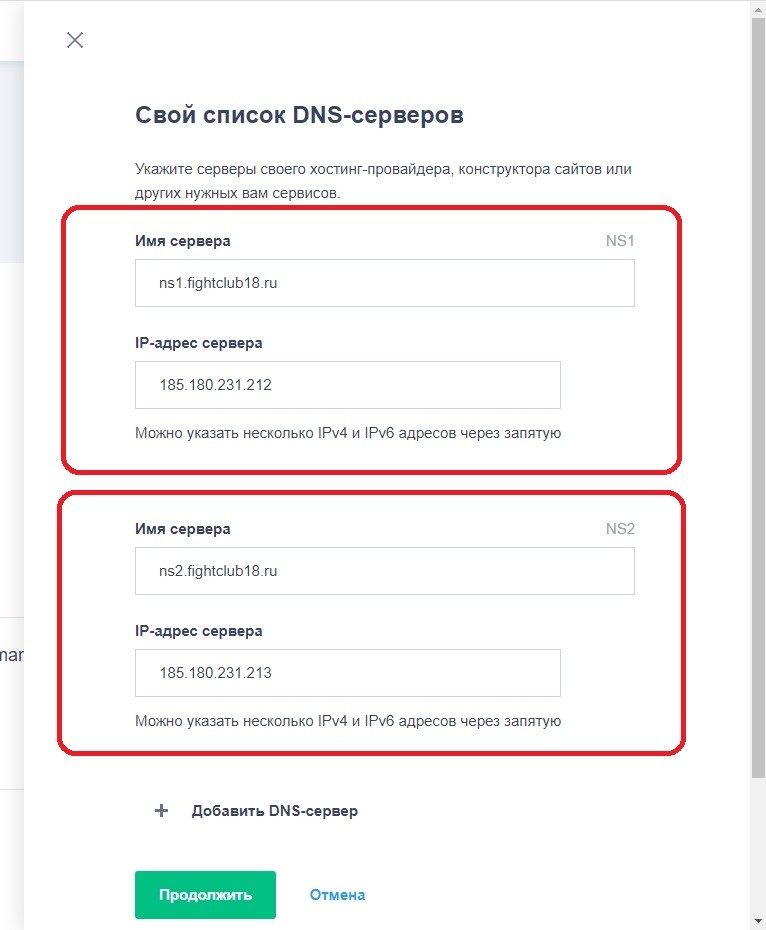Click the IP-адрес сервера label above 185.180.231.213
Image resolution: width=766 pixels, height=930 pixels.
coord(198,631)
